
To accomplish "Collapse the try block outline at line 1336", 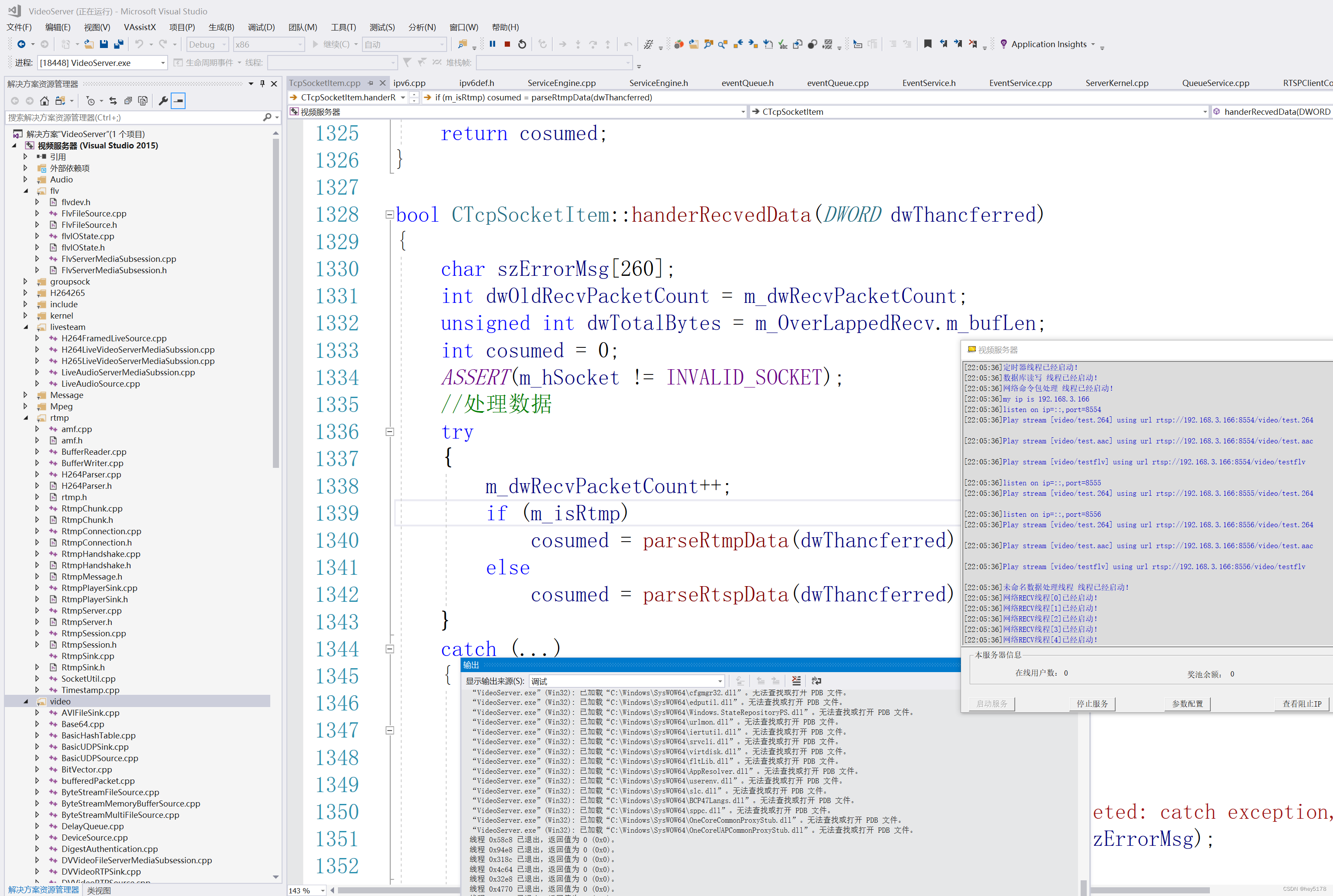I will click(389, 432).
